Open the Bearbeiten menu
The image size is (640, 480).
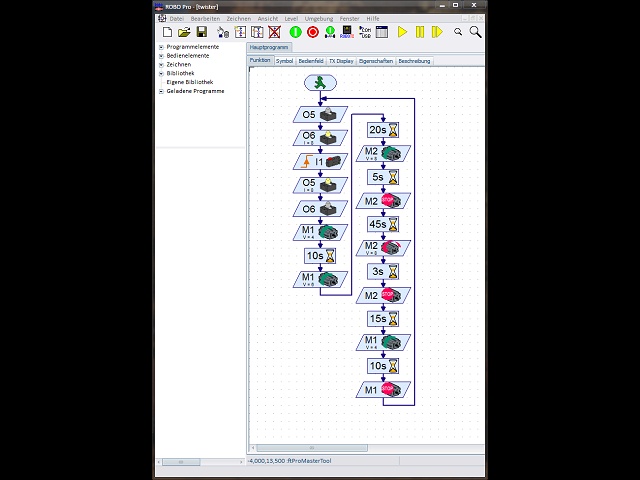[x=205, y=19]
